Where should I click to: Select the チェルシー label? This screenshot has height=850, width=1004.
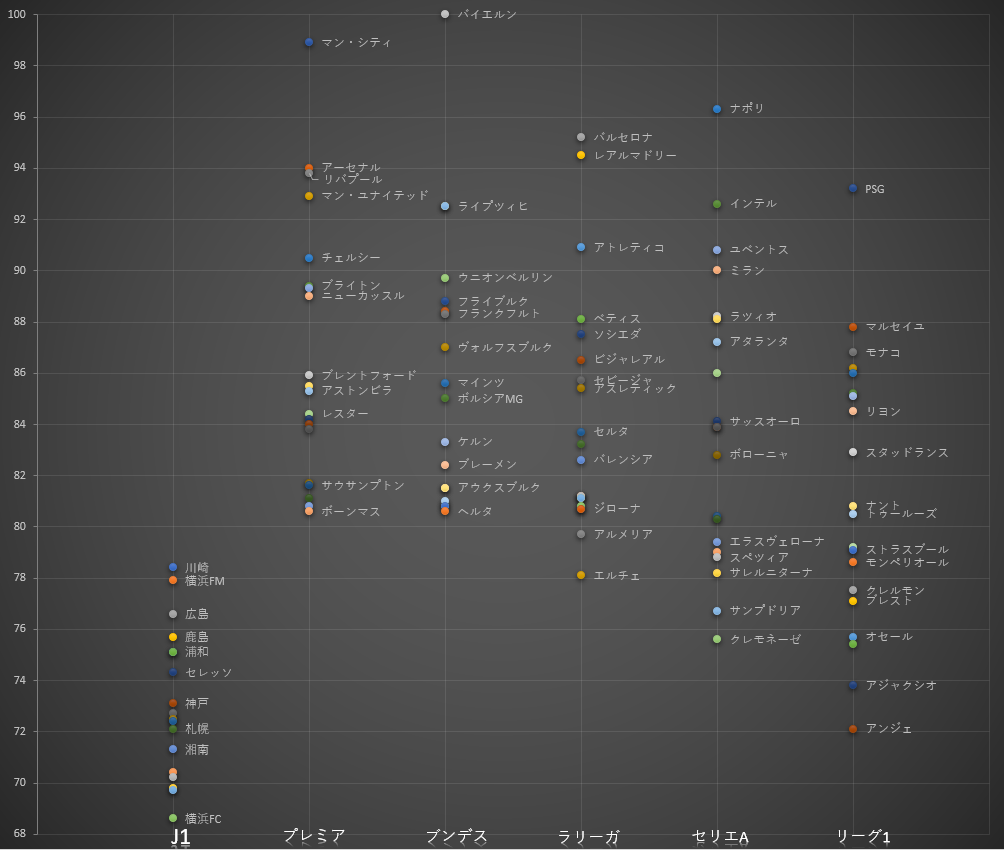click(x=351, y=257)
